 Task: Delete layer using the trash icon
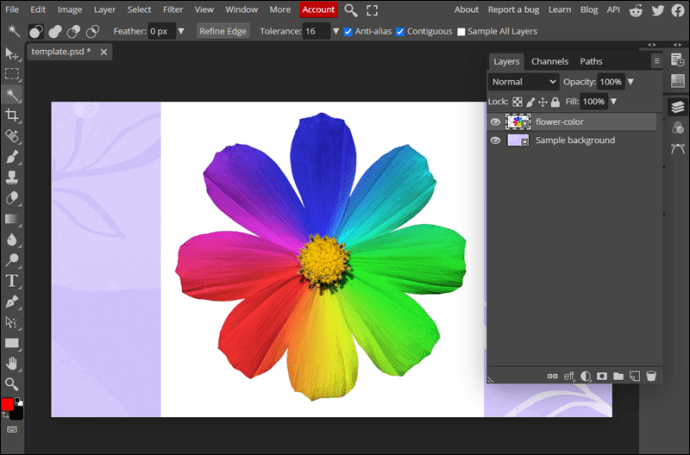click(x=651, y=376)
